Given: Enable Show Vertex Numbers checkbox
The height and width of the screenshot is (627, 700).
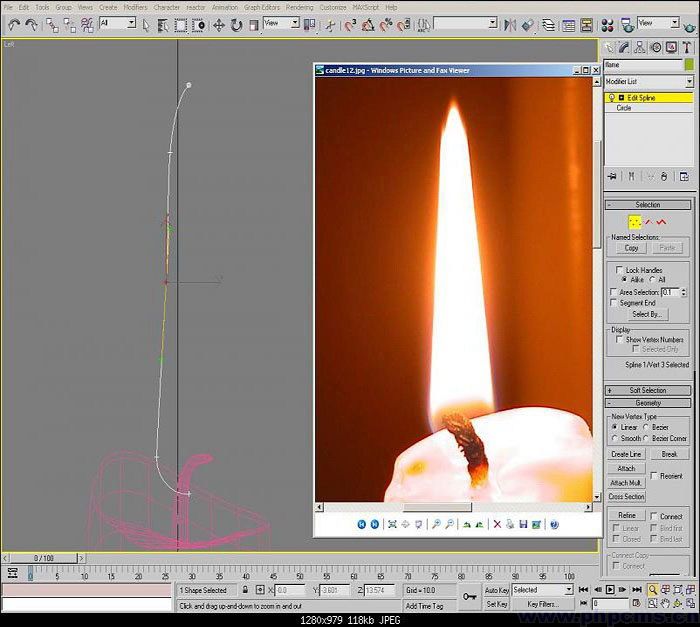Looking at the screenshot, I should [619, 339].
